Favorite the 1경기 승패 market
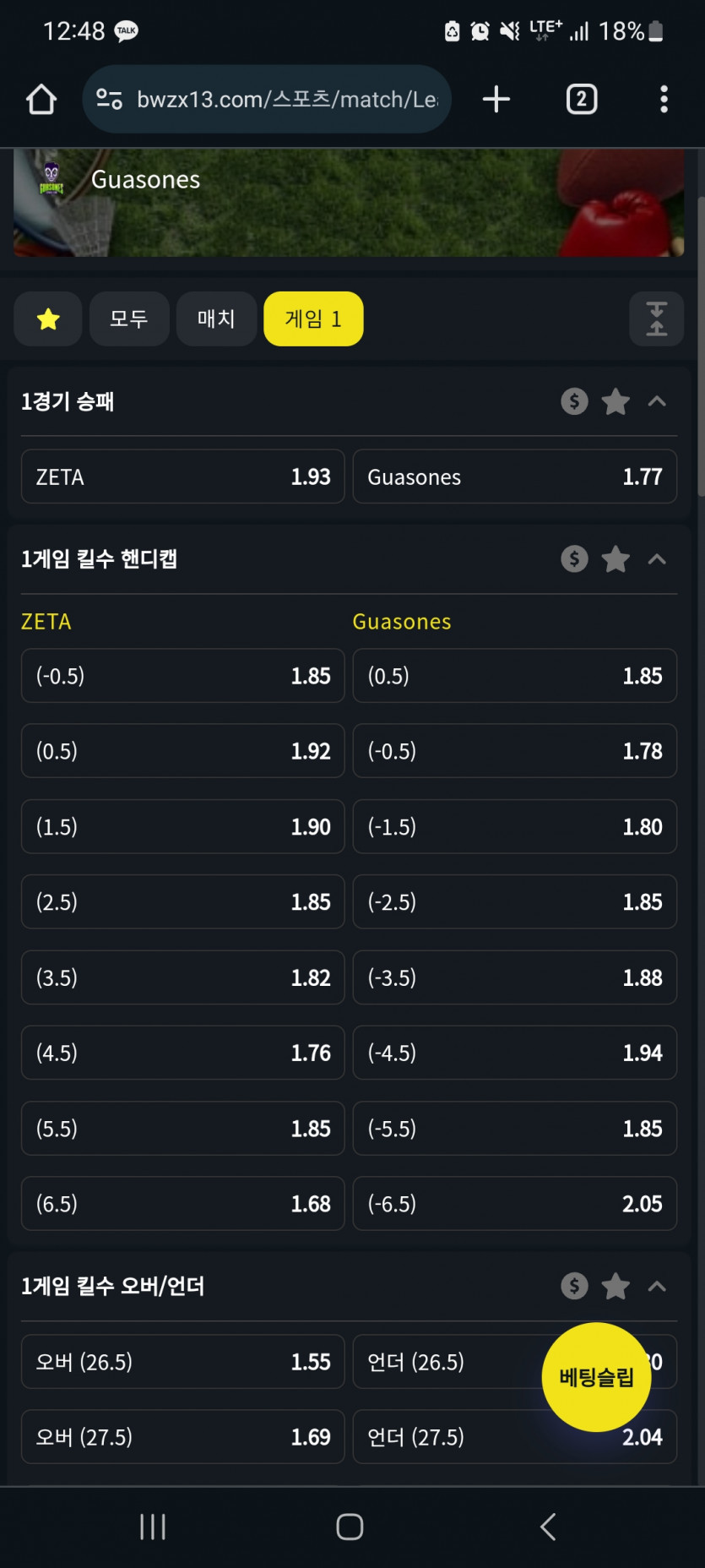This screenshot has width=705, height=1568. [x=616, y=401]
